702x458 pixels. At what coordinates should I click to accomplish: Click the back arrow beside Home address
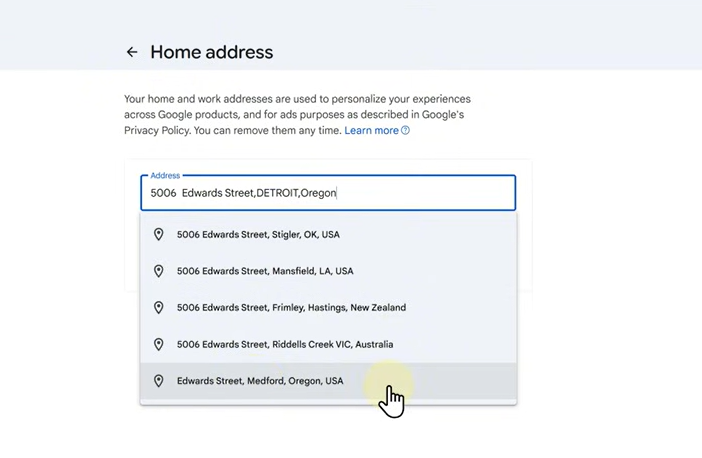[x=132, y=52]
